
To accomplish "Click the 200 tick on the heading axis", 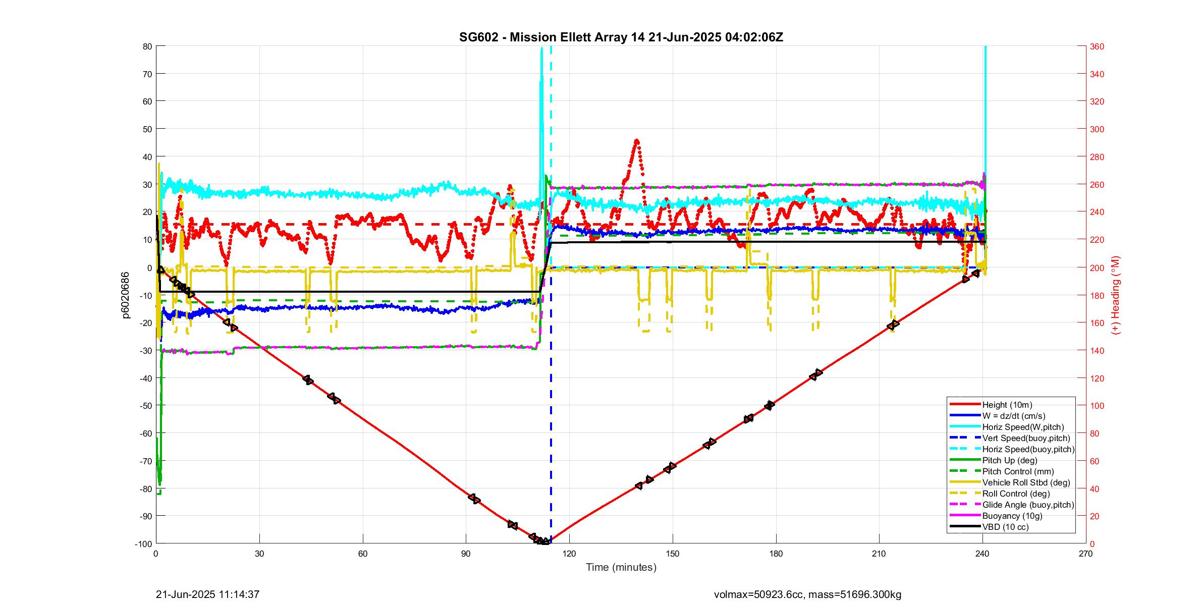I will (x=1098, y=267).
